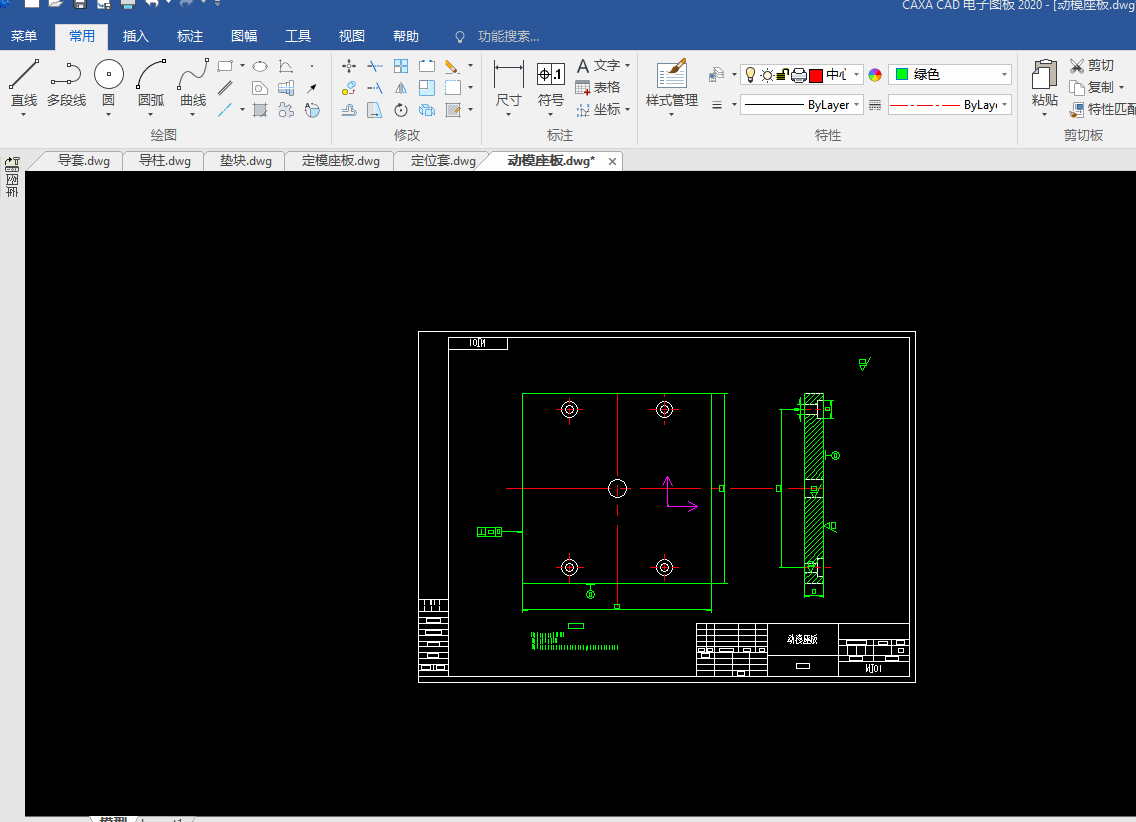Select the parallel lines tool
The width and height of the screenshot is (1136, 822).
pyautogui.click(x=225, y=88)
